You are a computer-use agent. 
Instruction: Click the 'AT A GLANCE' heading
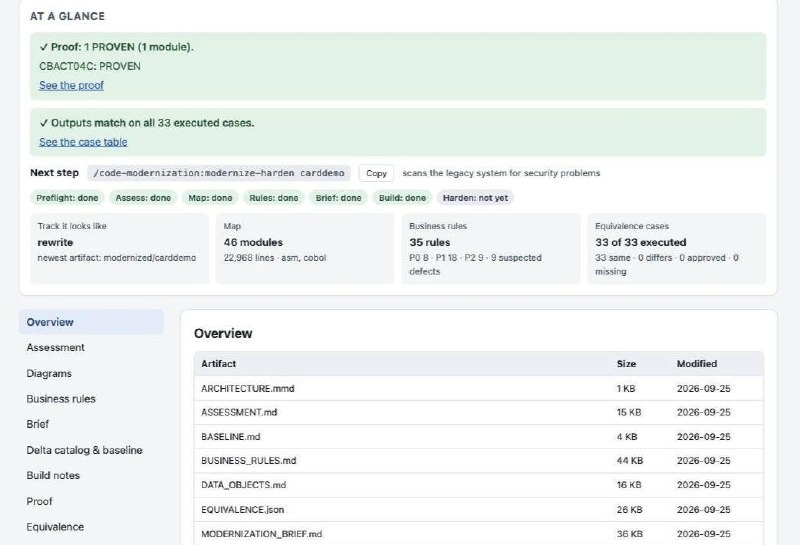[x=67, y=16]
